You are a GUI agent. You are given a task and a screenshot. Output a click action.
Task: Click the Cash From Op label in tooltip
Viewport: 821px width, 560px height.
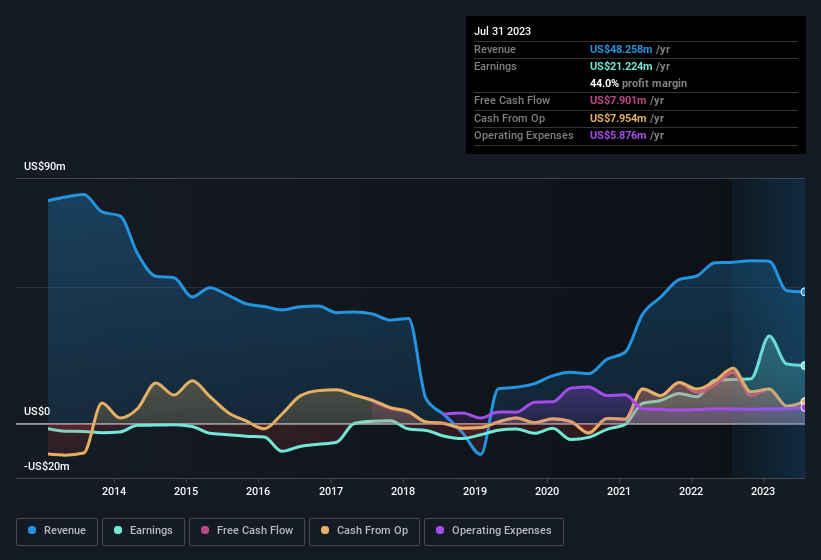pyautogui.click(x=509, y=118)
